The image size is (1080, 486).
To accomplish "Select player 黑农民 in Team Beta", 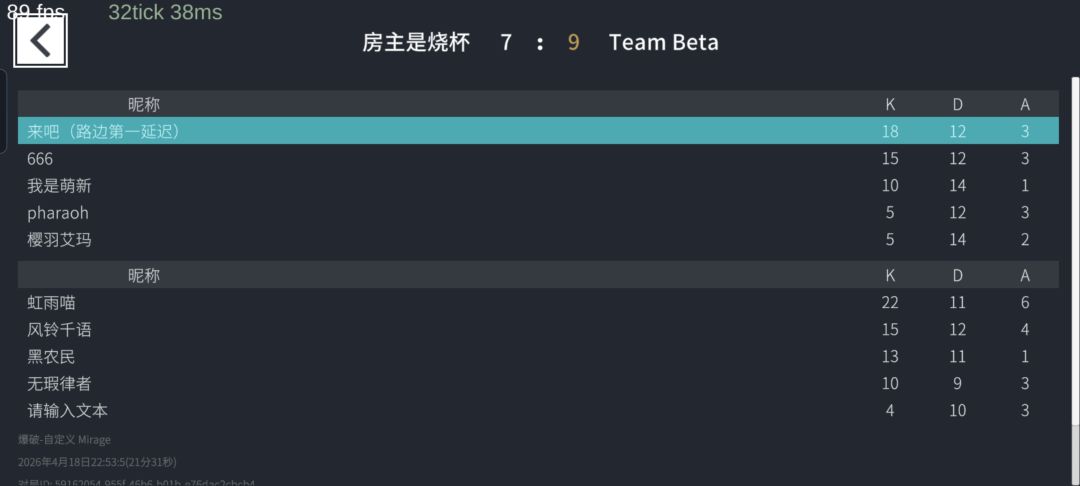I will click(x=51, y=356).
